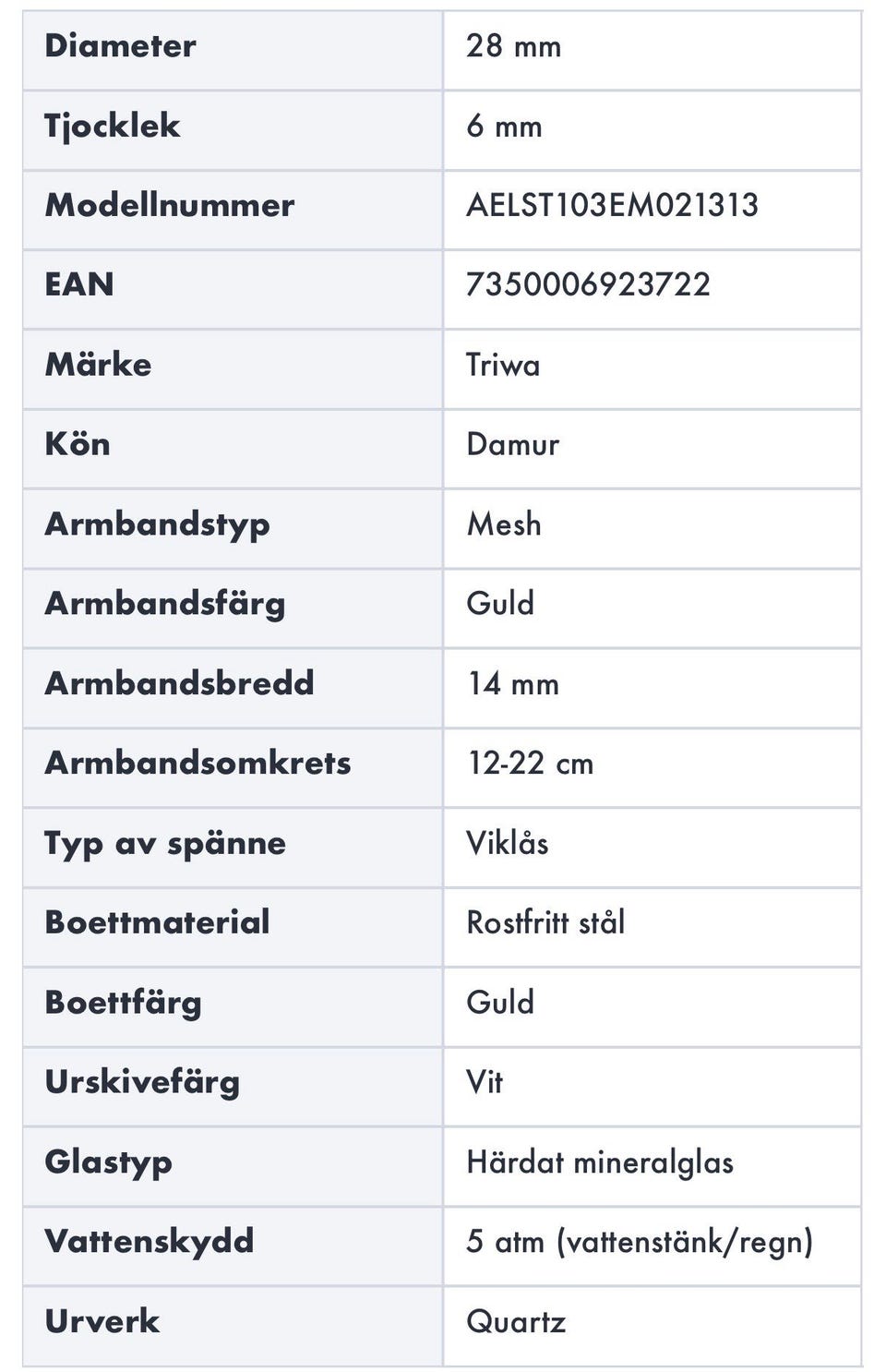Click the Härdat mineralglas value

coord(600,1162)
